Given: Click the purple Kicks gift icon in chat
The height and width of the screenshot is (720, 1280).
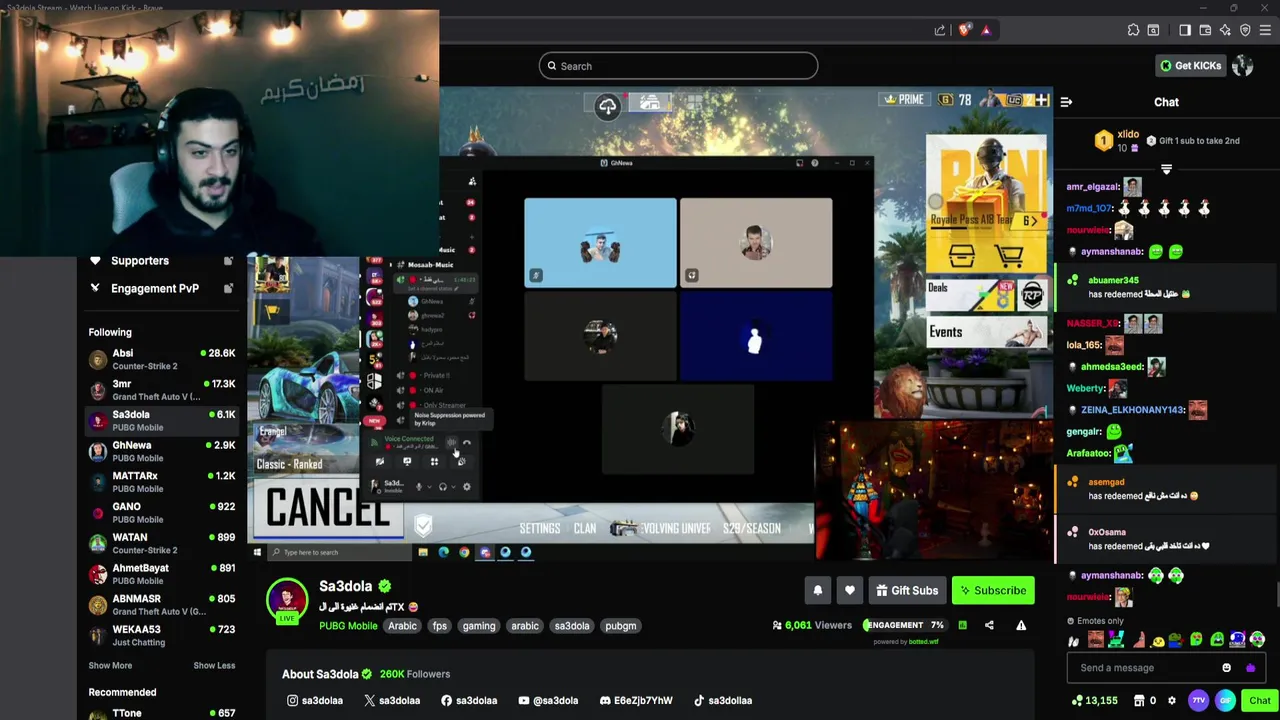Looking at the screenshot, I should pyautogui.click(x=1250, y=668).
